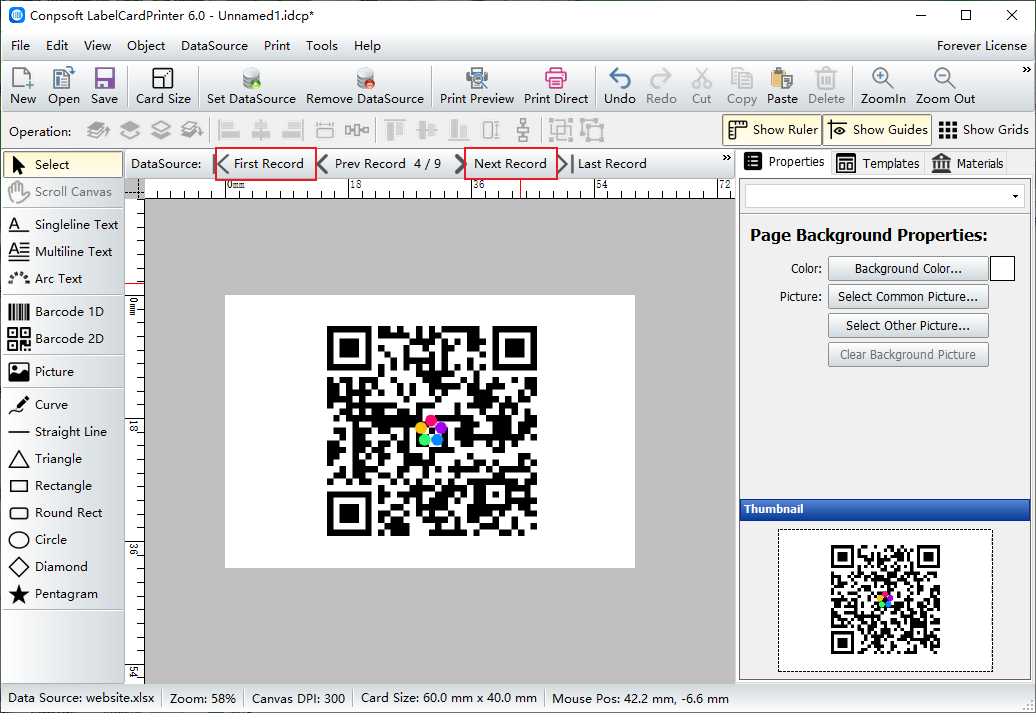Open the Object menu
This screenshot has height=713, width=1036.
146,46
